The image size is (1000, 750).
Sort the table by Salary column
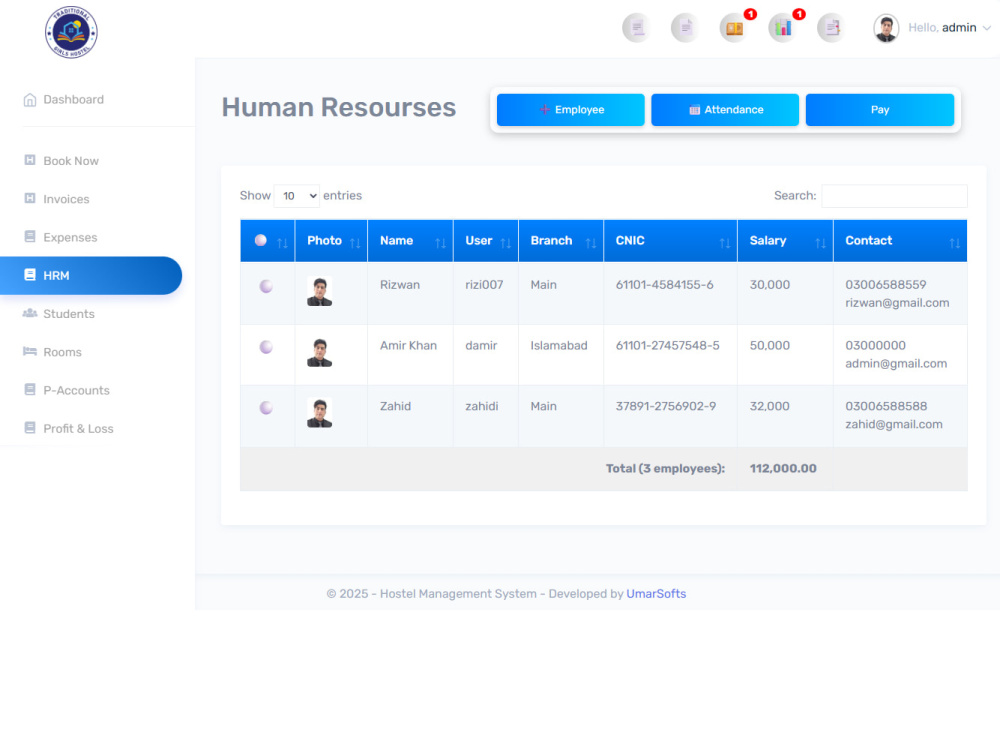pos(785,241)
